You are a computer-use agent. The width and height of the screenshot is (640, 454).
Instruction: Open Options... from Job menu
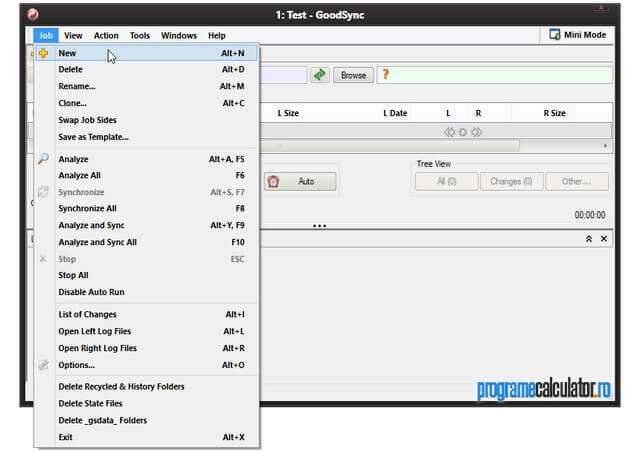pos(146,365)
